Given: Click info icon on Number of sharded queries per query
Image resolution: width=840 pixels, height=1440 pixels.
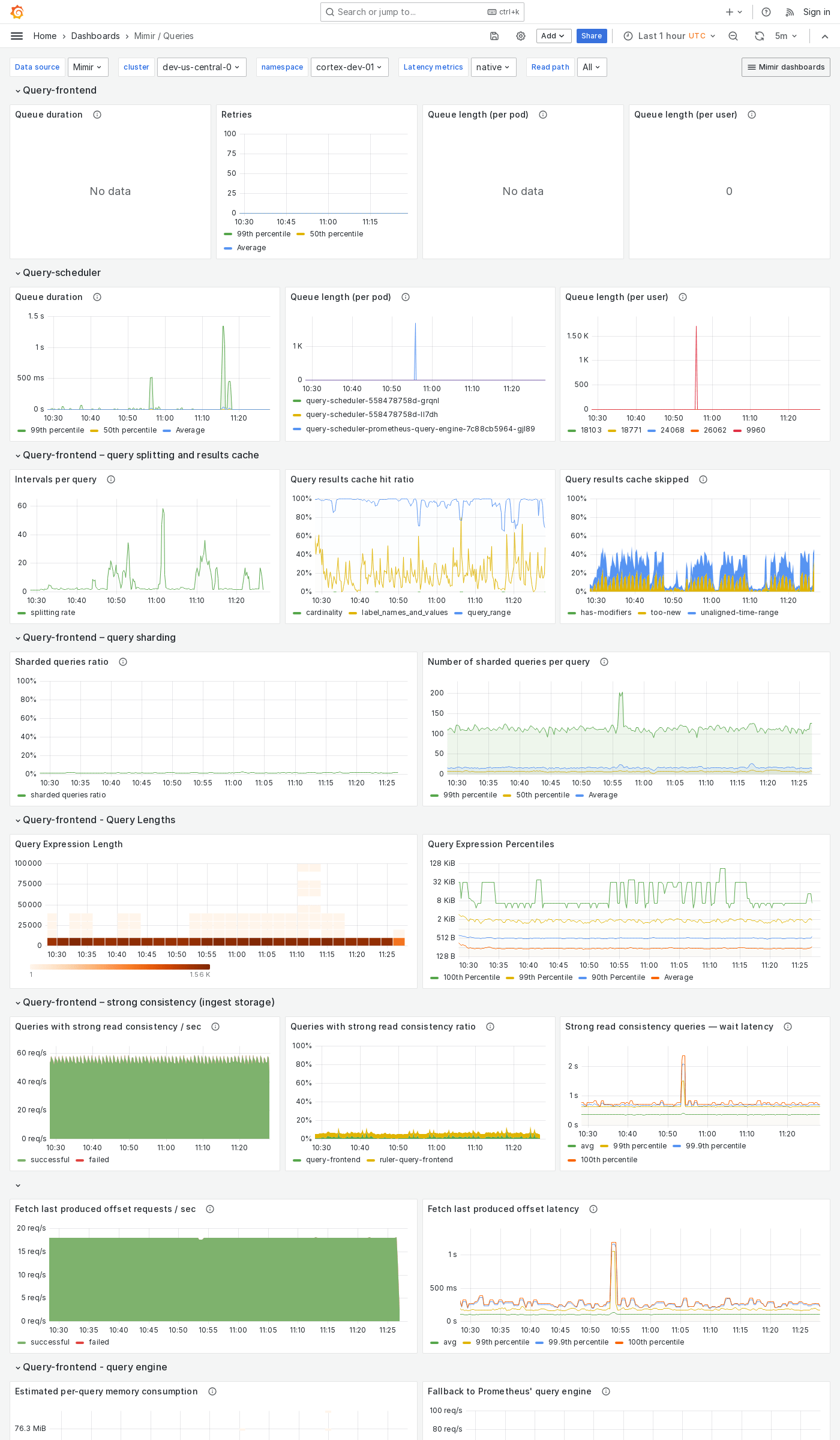Looking at the screenshot, I should (x=604, y=662).
